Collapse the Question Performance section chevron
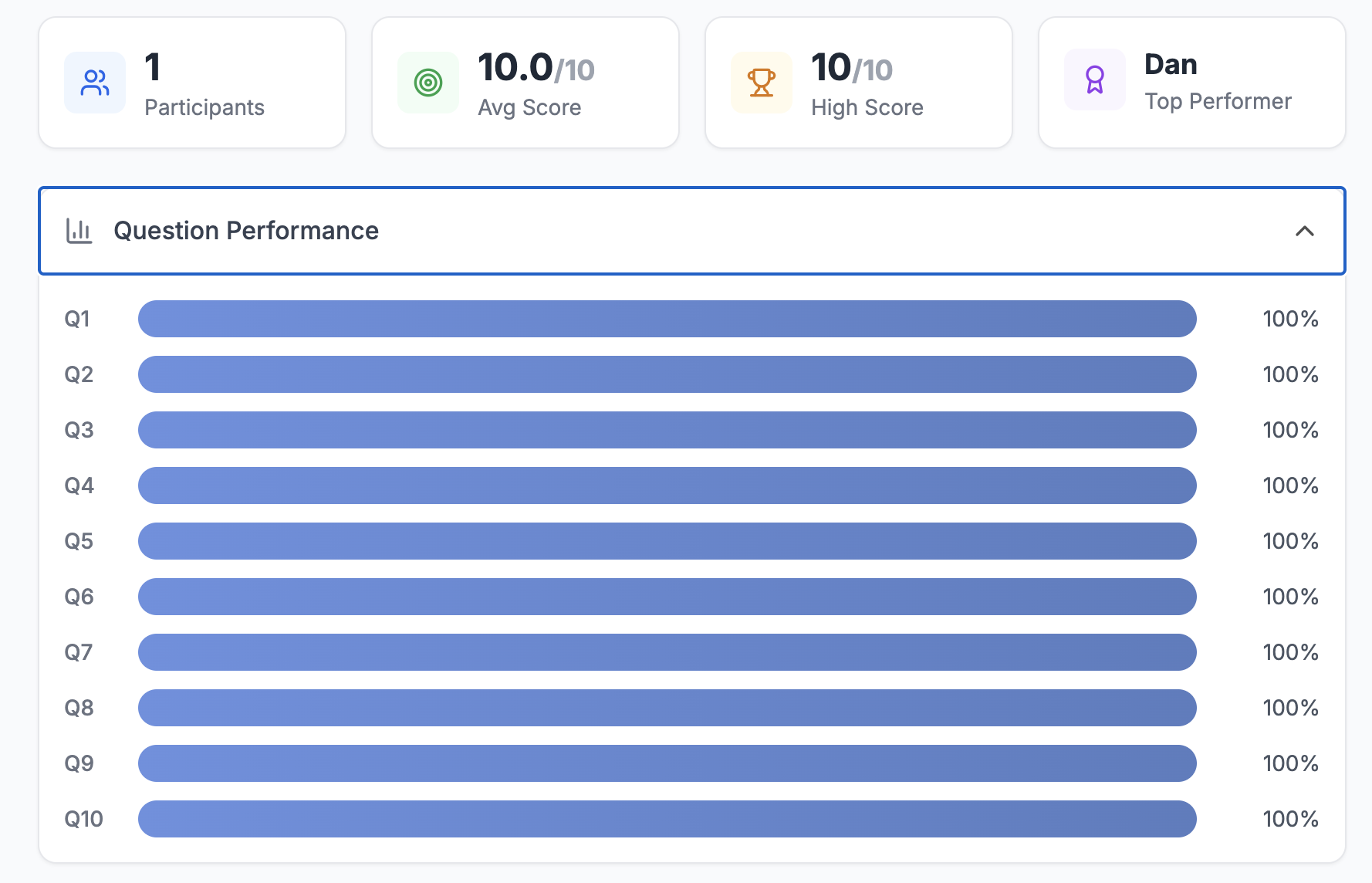Screen dimensions: 1372x883 (1304, 231)
